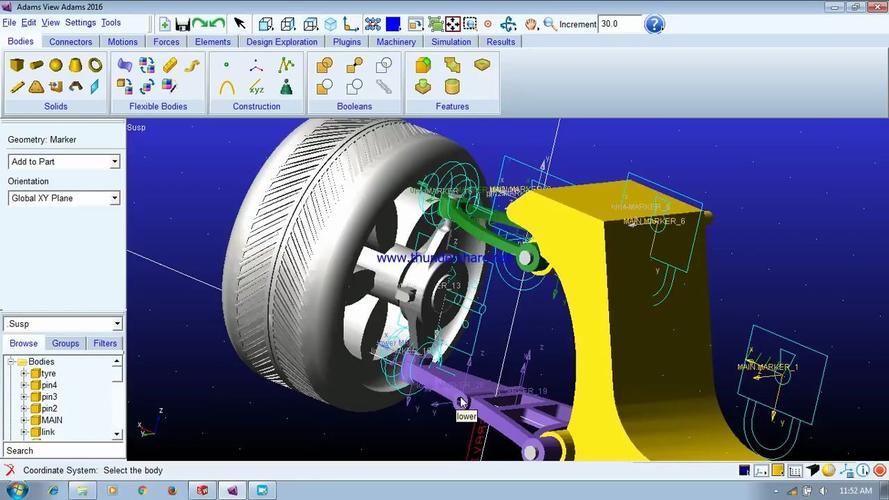Select the Cylinder solid tool

37,65
